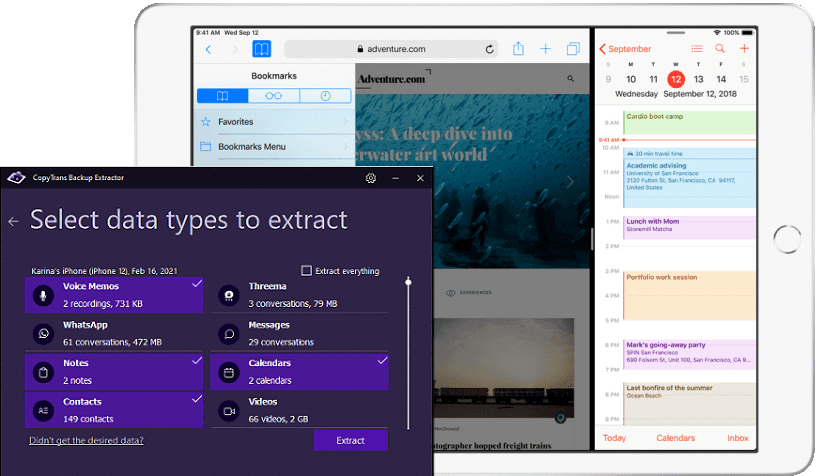Click the WhatsApp logo icon
816x476 pixels.
(43, 333)
